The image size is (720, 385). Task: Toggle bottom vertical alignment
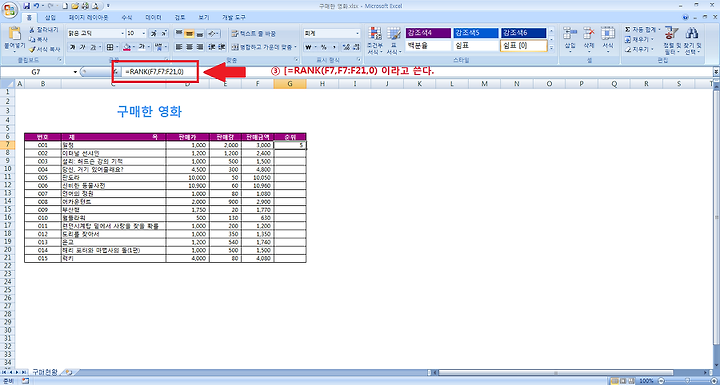[200, 34]
